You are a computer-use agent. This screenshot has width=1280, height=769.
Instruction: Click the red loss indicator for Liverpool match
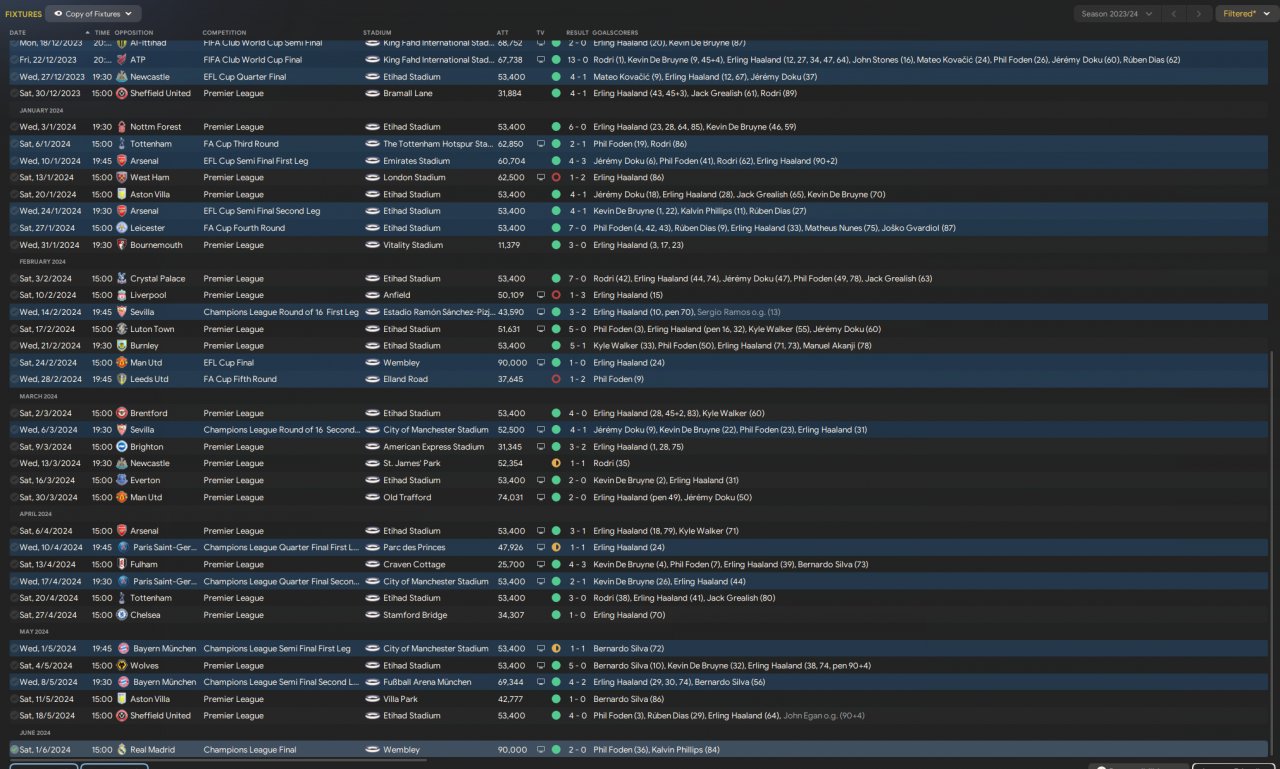tap(556, 296)
